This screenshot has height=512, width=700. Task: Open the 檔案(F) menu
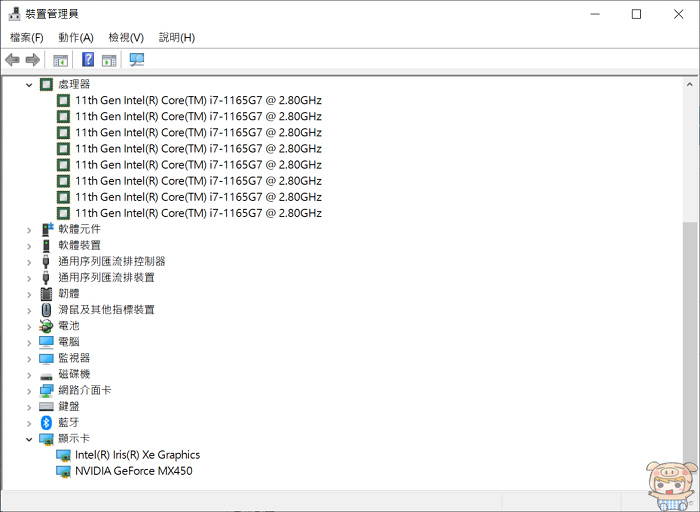(x=27, y=37)
